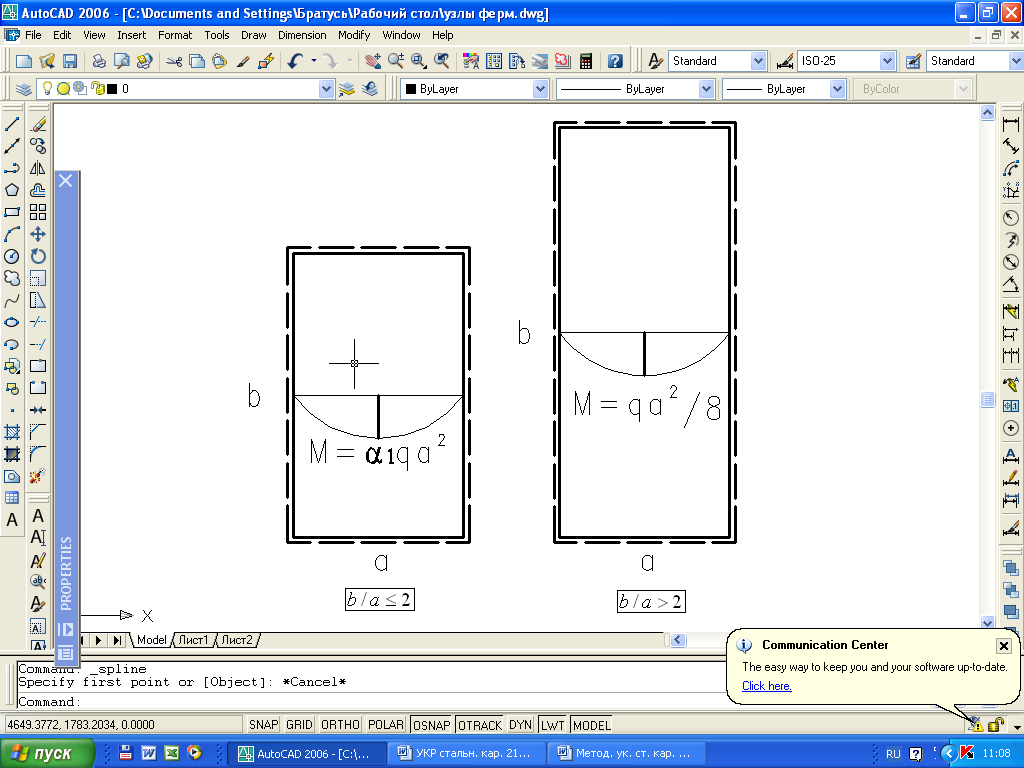Select the Ellipse draw tool
The width and height of the screenshot is (1024, 768).
[12, 323]
